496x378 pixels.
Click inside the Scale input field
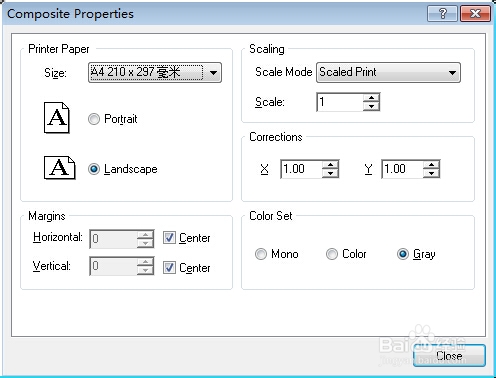[x=340, y=102]
